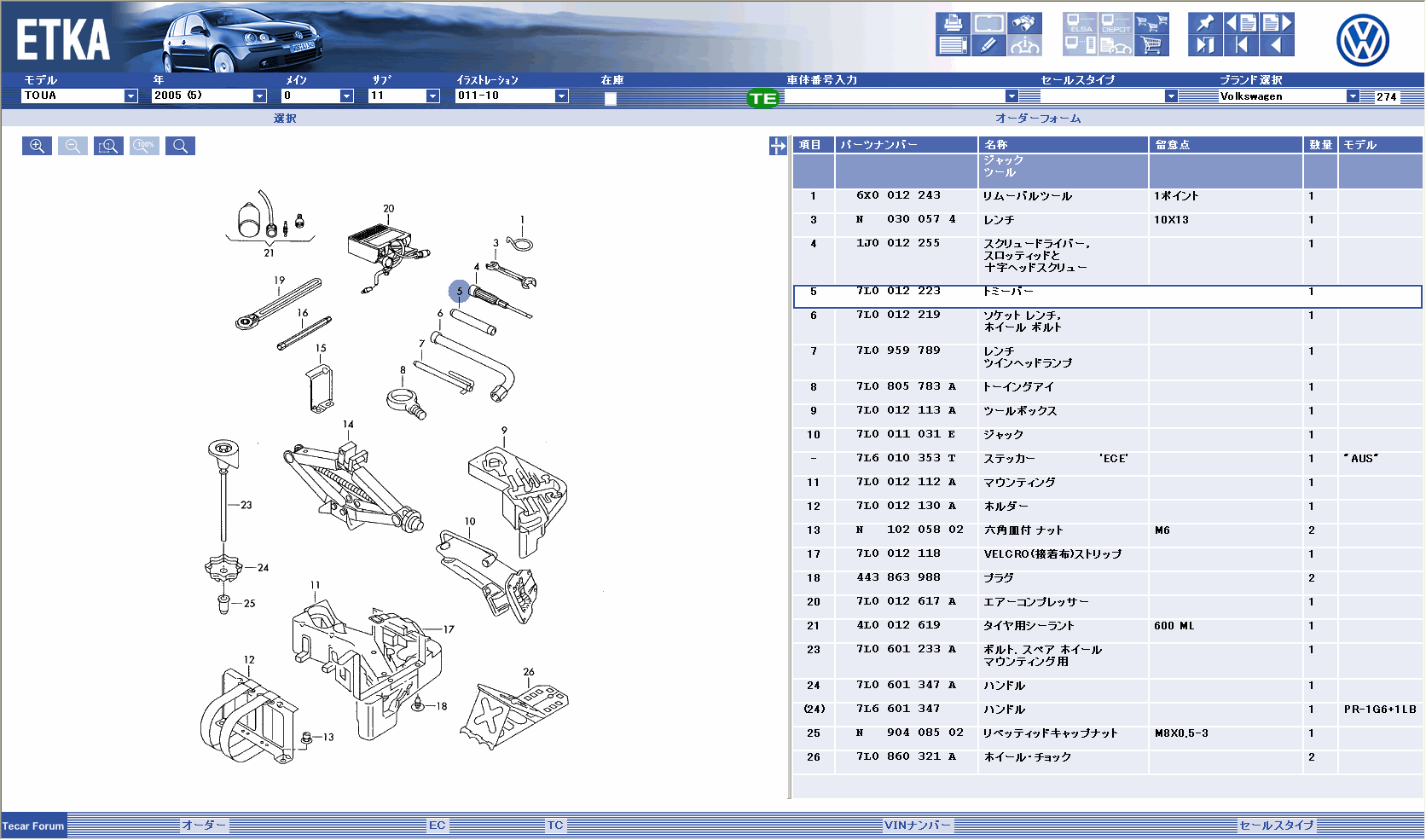Select part number 6X0 012 243

898,195
